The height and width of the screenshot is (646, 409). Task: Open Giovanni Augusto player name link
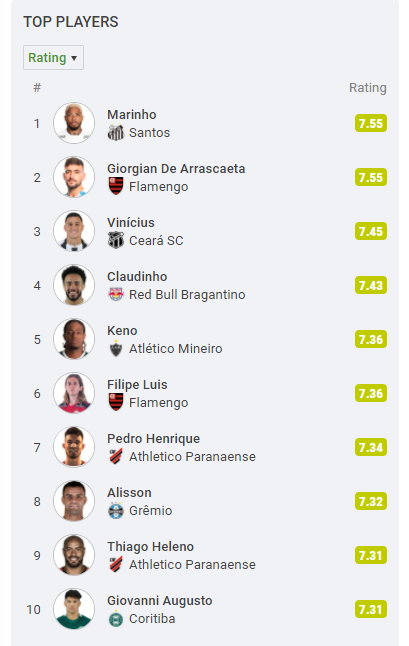160,600
